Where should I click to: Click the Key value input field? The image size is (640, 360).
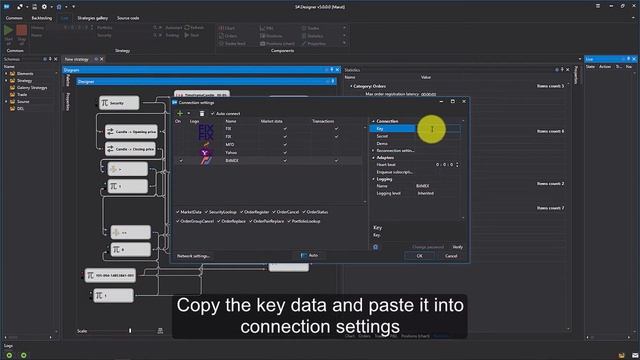click(438, 129)
